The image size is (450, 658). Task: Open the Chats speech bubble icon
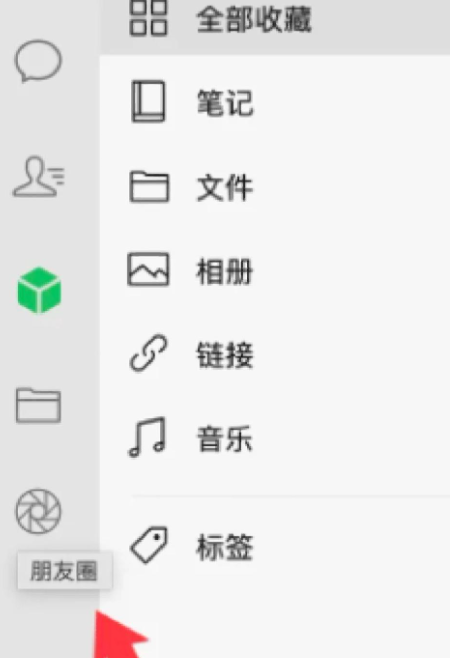38,61
